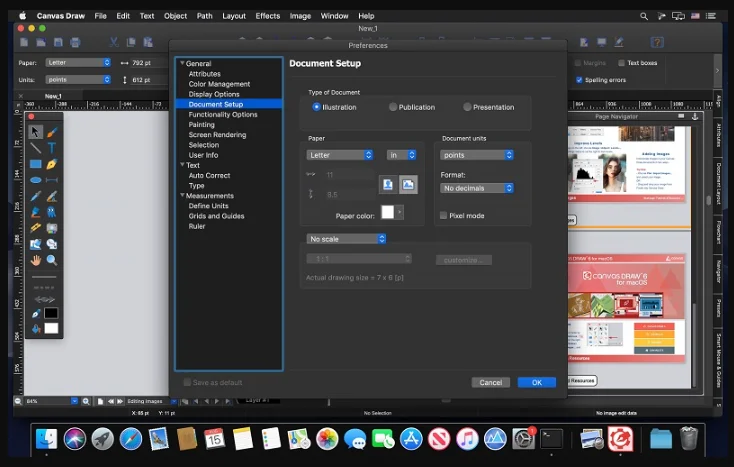Choose portrait orientation icon in Paper section
Screen dimensions: 734x467
tap(388, 184)
